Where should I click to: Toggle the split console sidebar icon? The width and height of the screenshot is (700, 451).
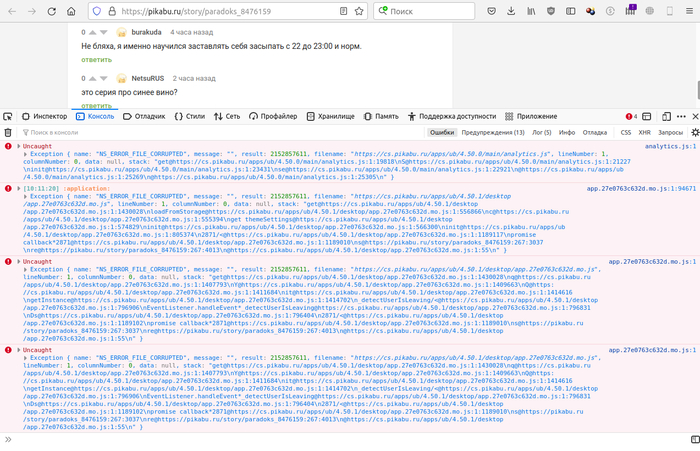coord(695,440)
